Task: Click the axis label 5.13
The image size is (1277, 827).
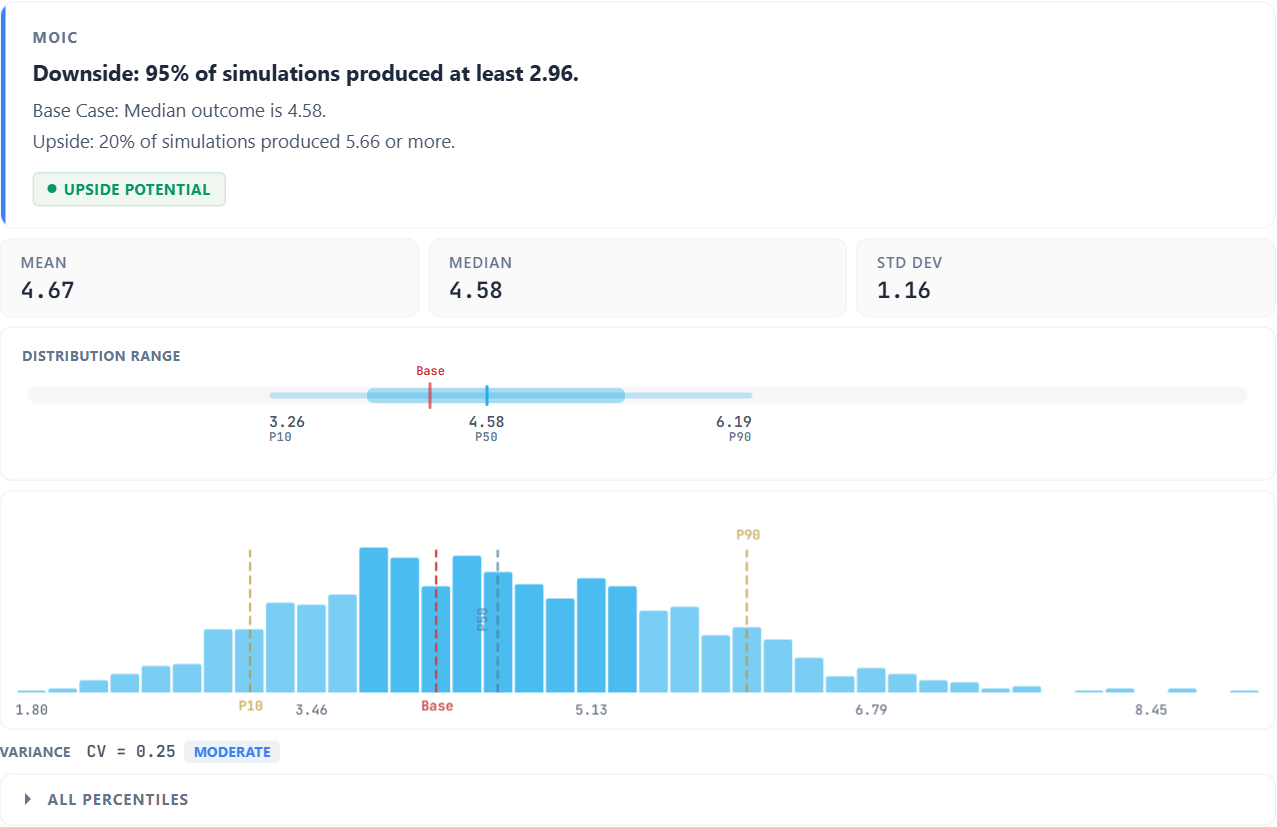Action: coord(591,710)
